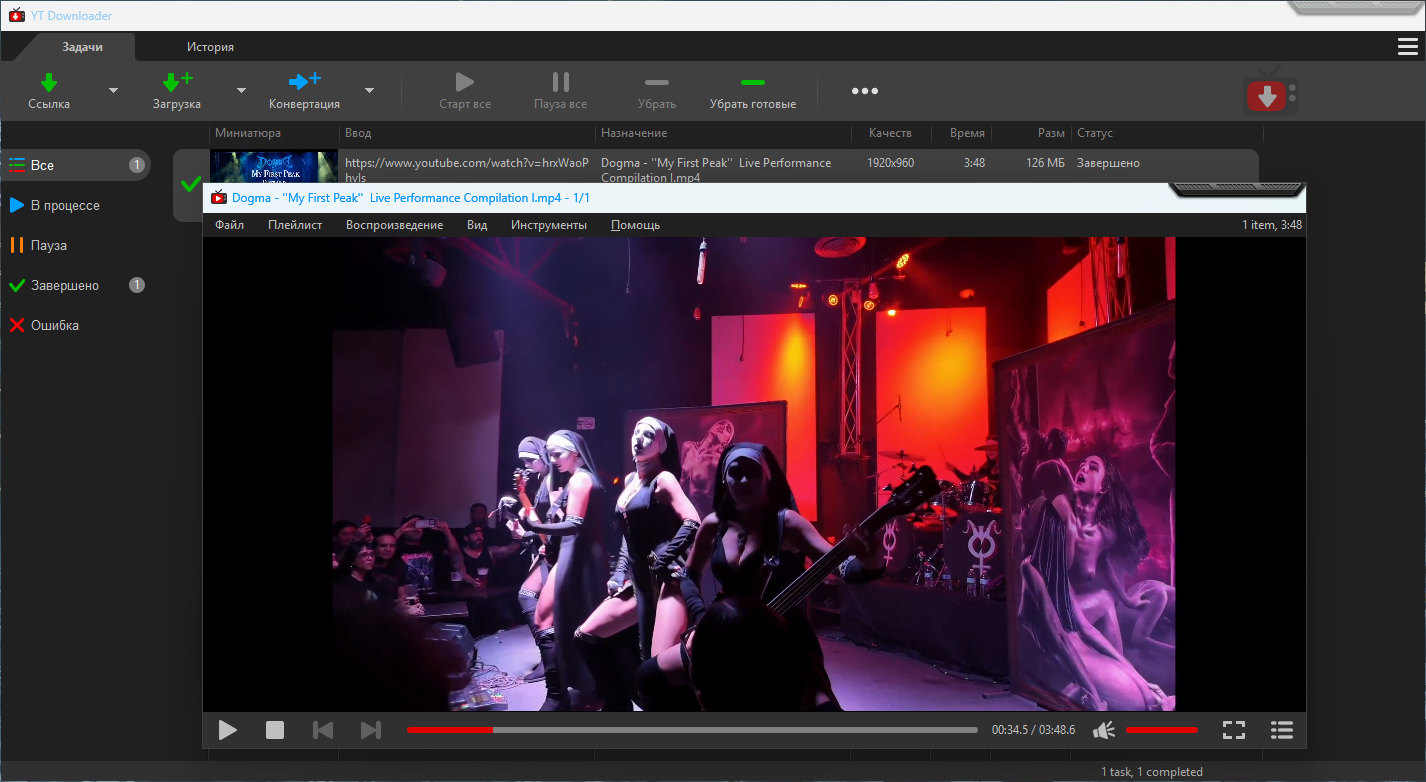The image size is (1426, 782).
Task: Expand the Конвертация dropdown arrow
Action: point(369,91)
